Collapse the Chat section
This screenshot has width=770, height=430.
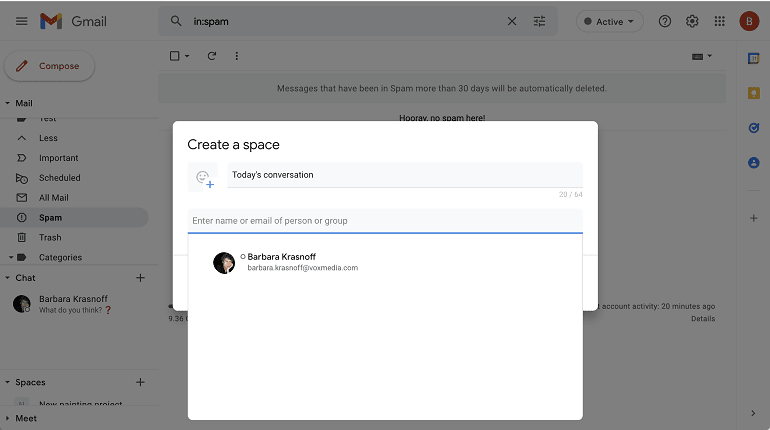7,278
